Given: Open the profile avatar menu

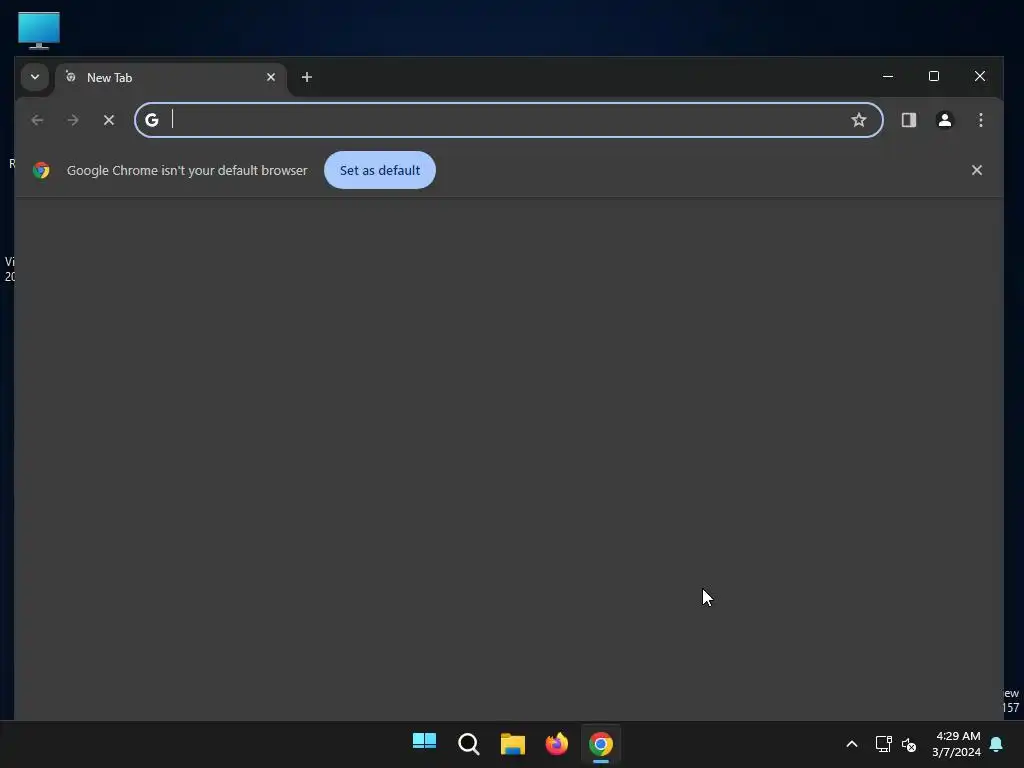Looking at the screenshot, I should pos(944,120).
